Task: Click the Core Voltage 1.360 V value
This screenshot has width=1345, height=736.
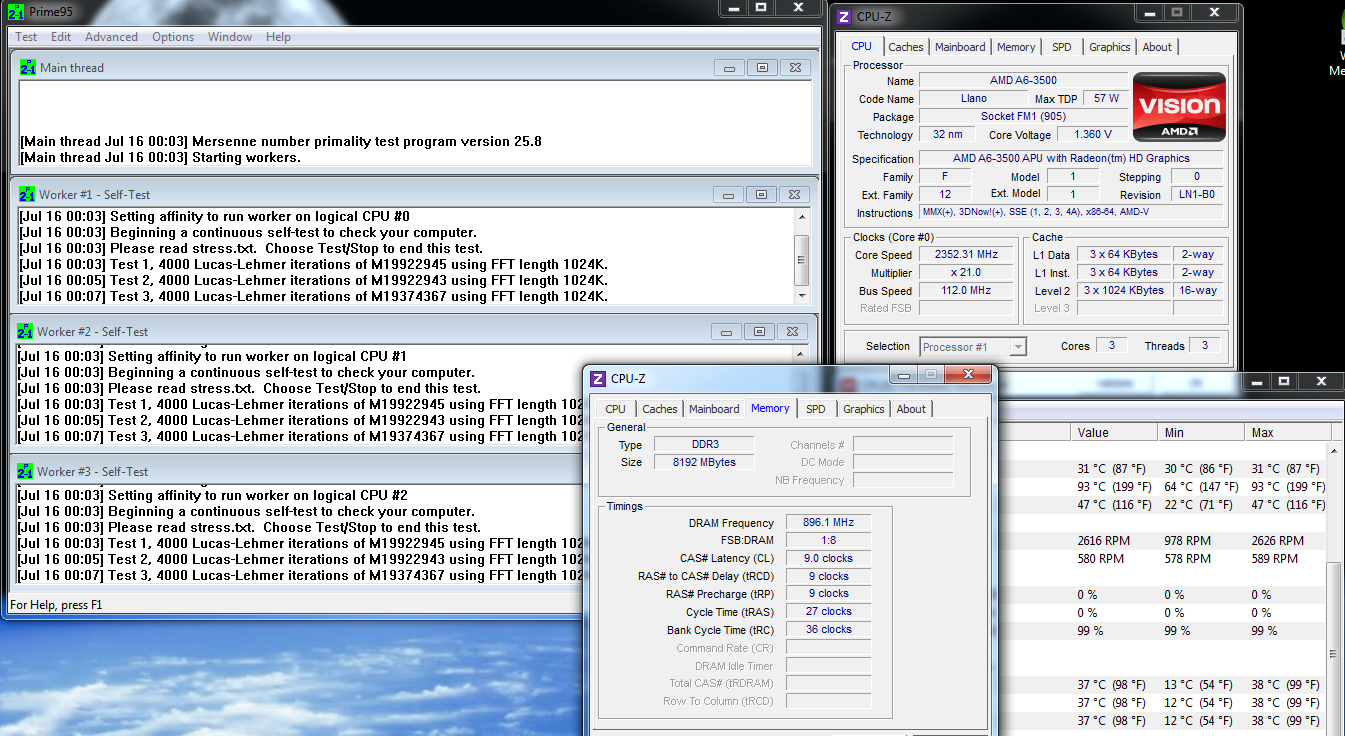Action: (x=1092, y=134)
